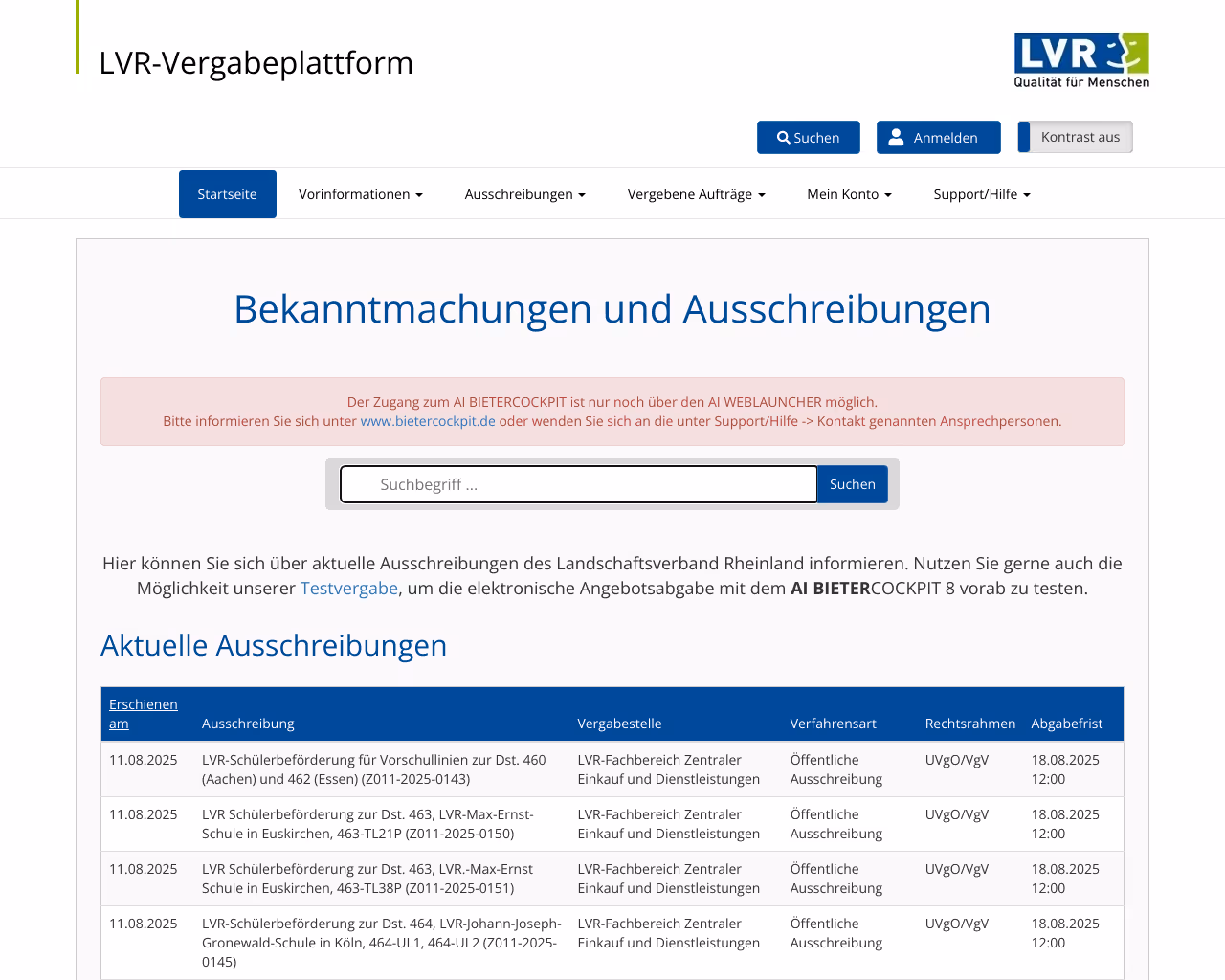Open the Anmelden menu item
The image size is (1225, 980).
[x=938, y=137]
